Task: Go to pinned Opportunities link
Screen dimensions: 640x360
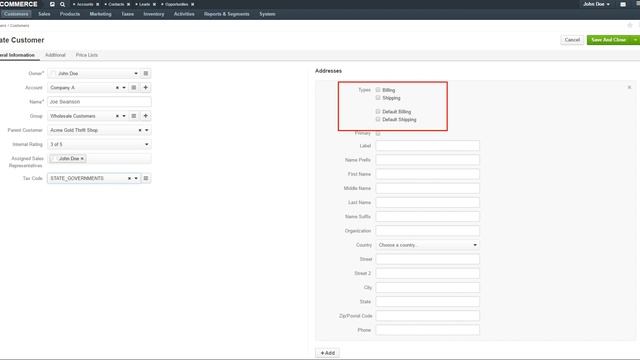Action: pyautogui.click(x=176, y=4)
